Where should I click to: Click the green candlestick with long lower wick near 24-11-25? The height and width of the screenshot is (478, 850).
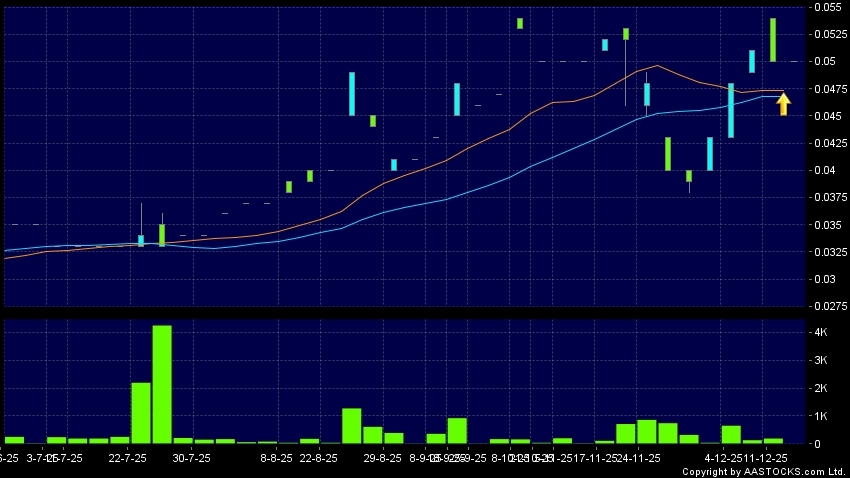coord(626,34)
